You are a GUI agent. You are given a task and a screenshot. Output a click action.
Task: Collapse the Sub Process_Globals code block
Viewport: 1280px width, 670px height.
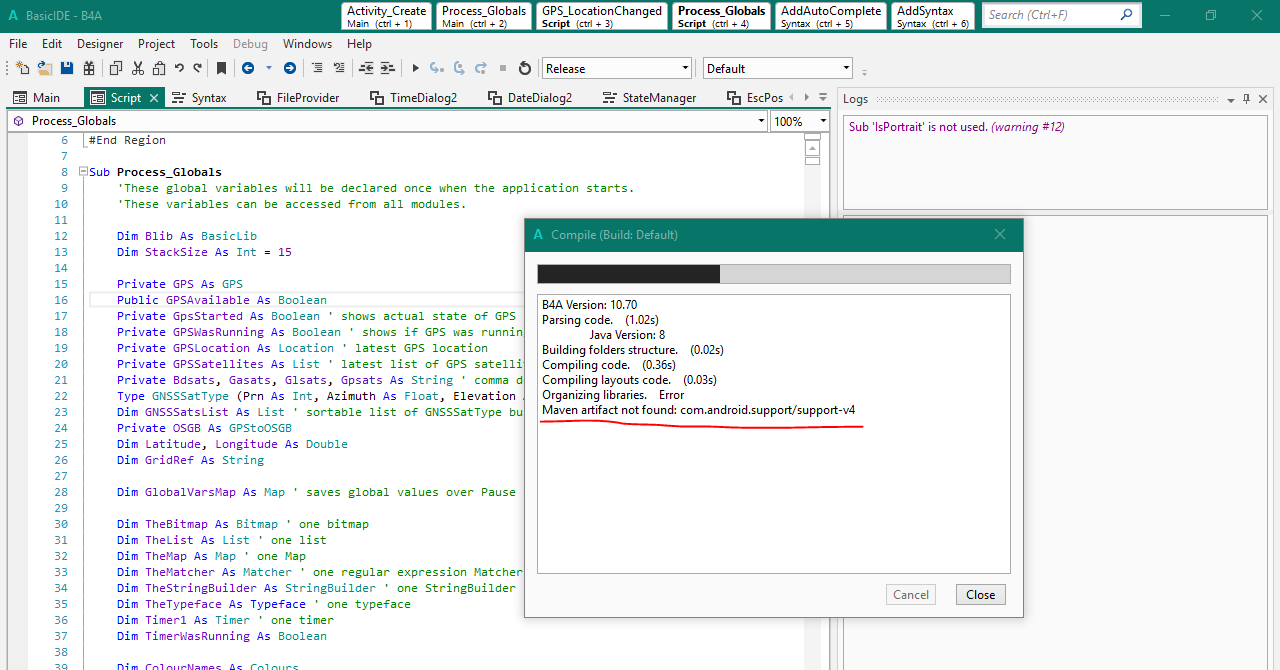(x=82, y=172)
